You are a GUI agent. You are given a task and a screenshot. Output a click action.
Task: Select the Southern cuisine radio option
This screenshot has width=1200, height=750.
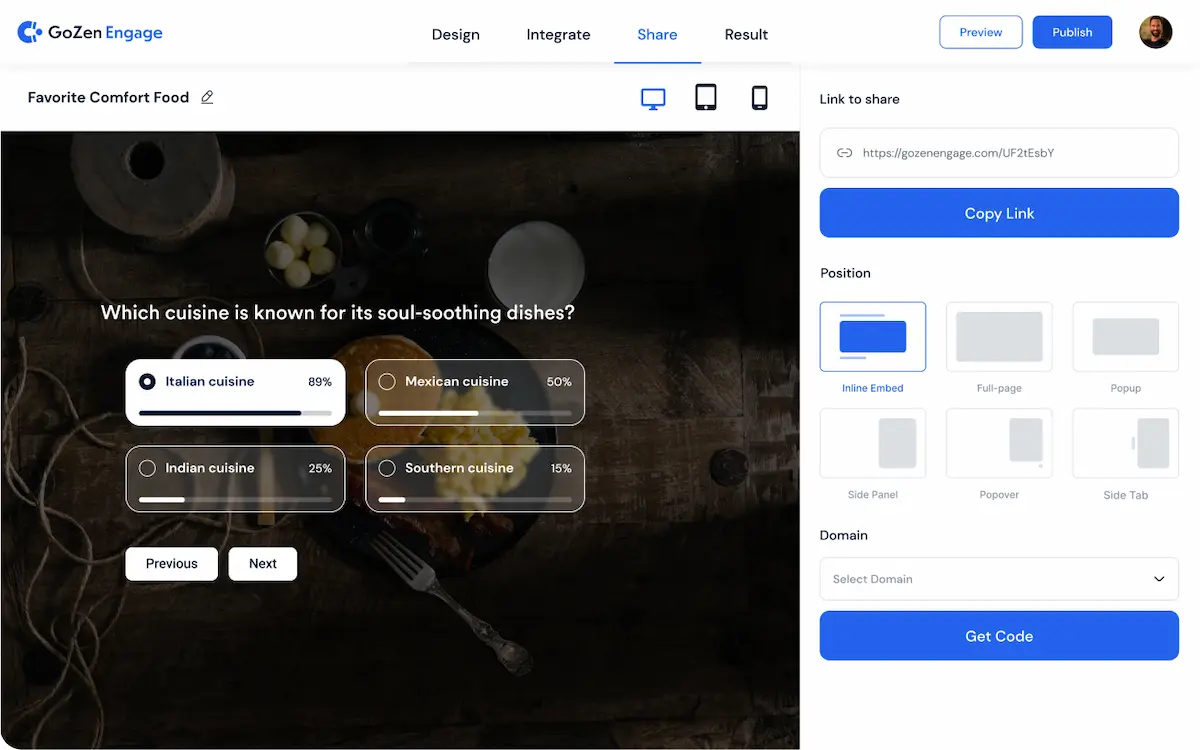tap(387, 468)
